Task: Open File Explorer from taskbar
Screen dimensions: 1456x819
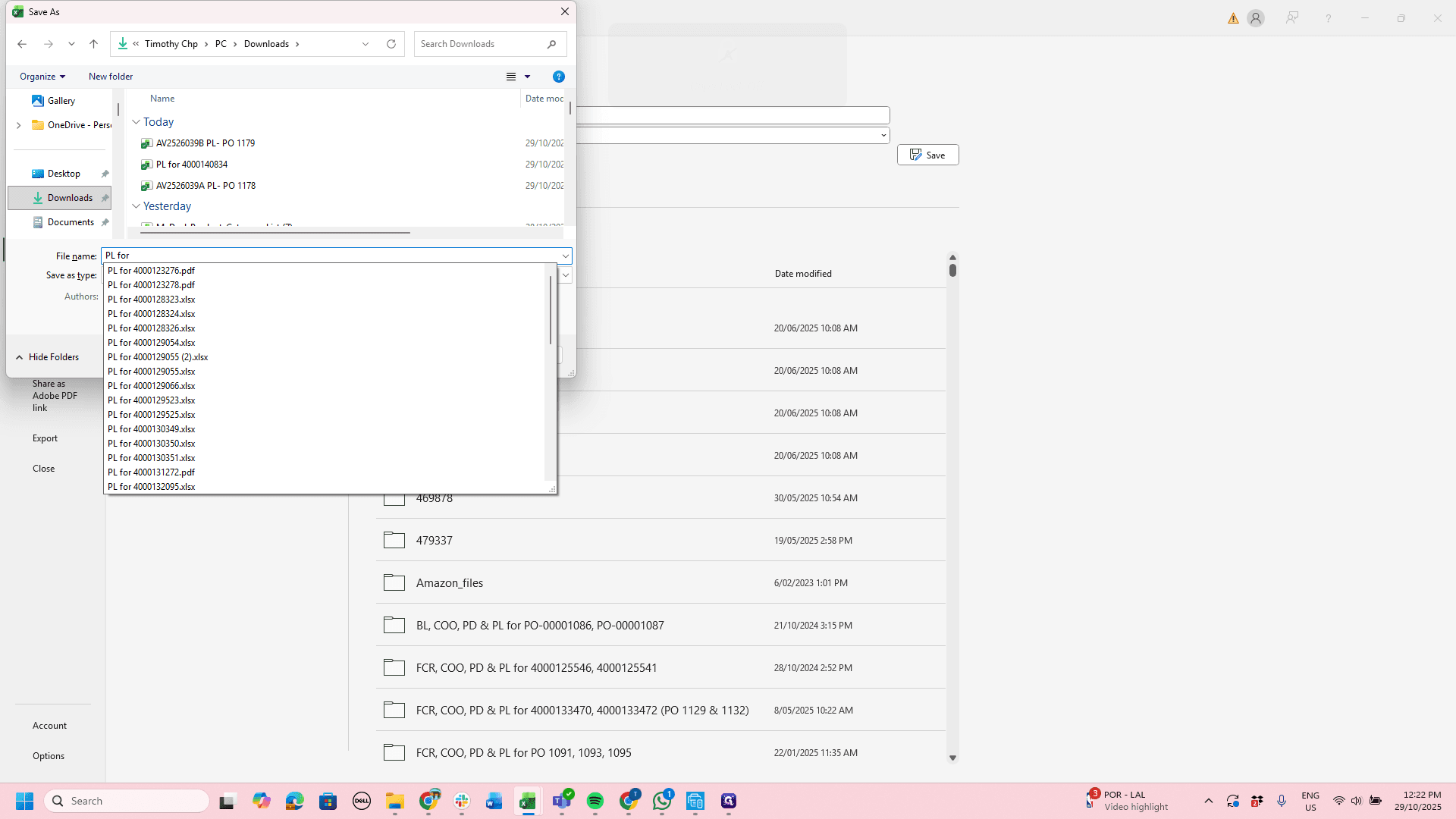Action: point(395,801)
